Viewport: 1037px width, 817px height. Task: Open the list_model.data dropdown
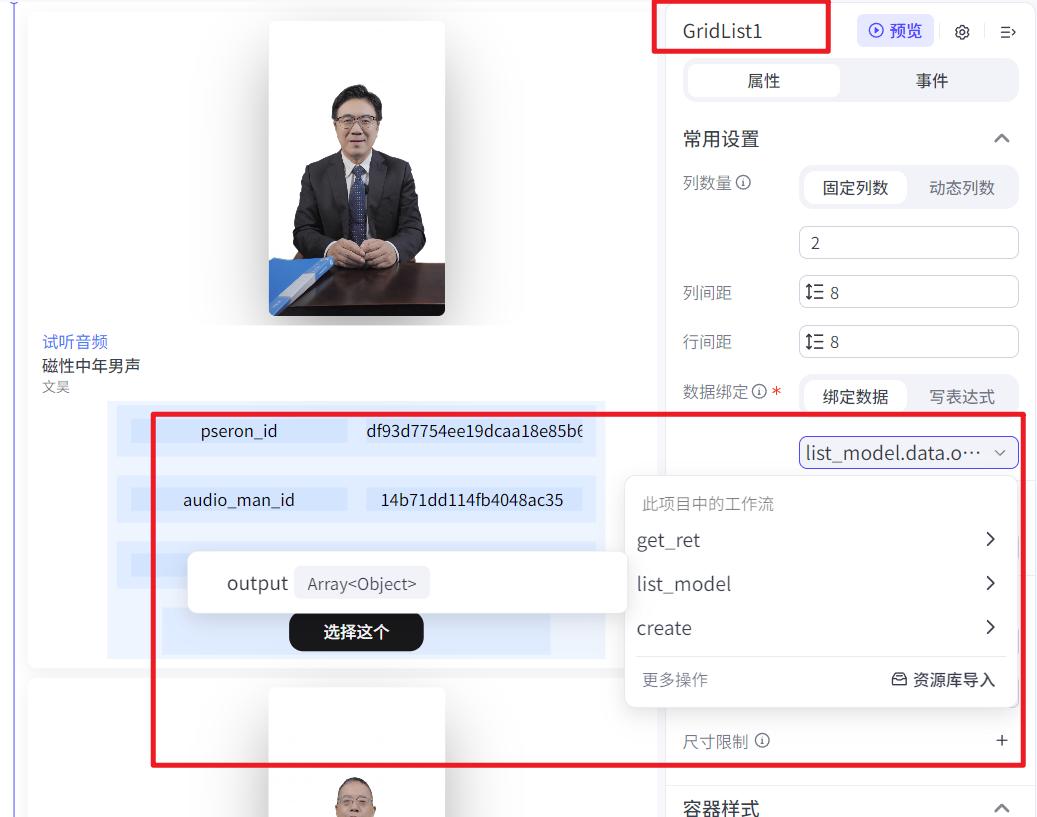pyautogui.click(x=908, y=452)
